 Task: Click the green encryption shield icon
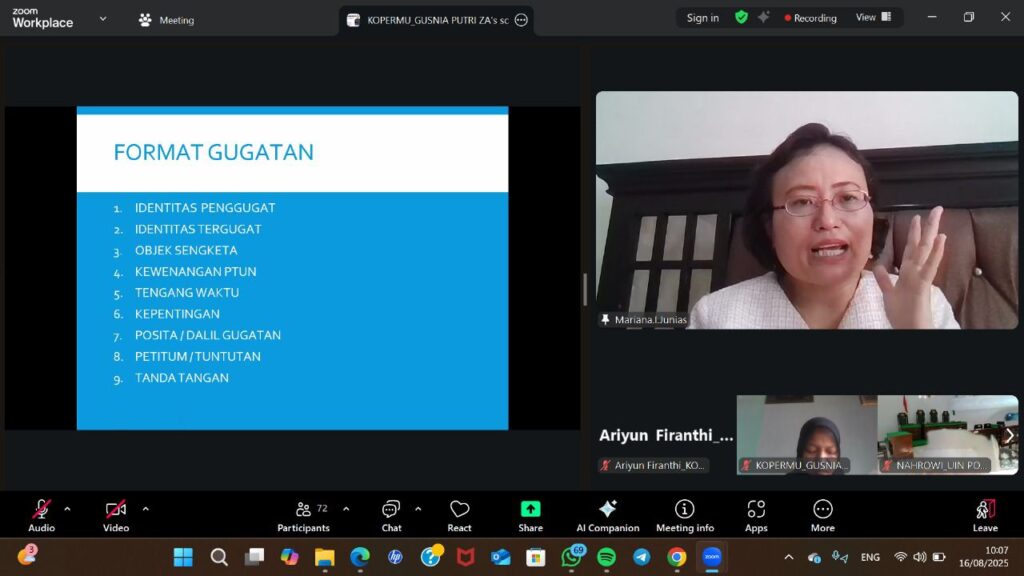click(x=741, y=18)
